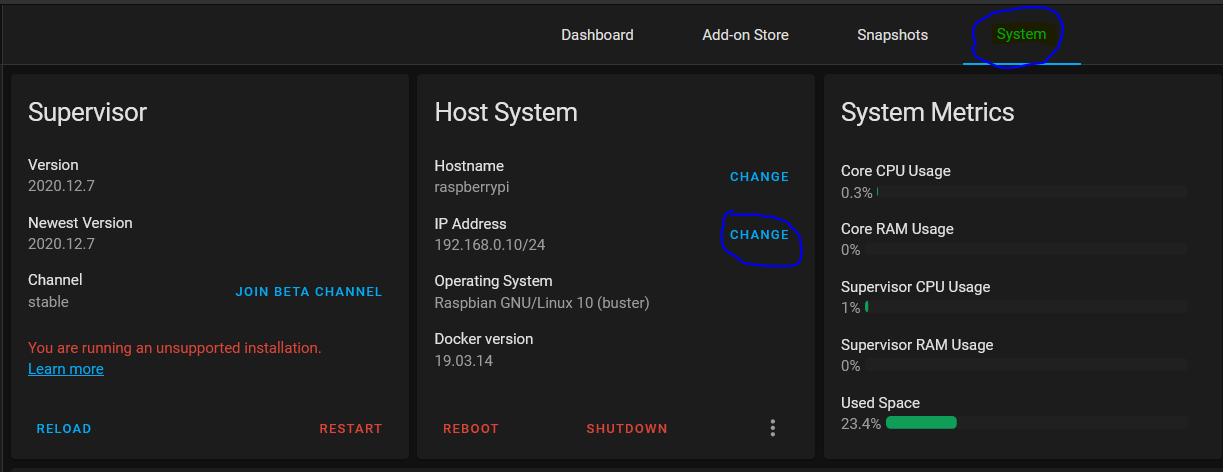Click the unsupported installation warning text
This screenshot has width=1223, height=472.
175,348
